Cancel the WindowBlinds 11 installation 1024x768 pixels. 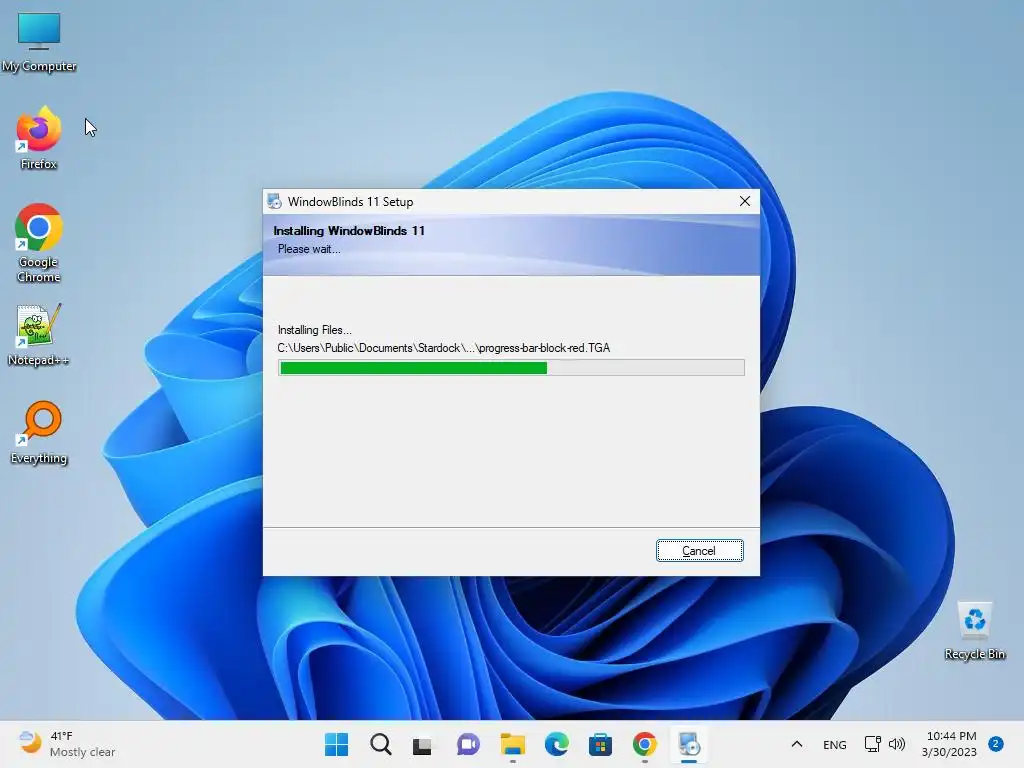(699, 551)
